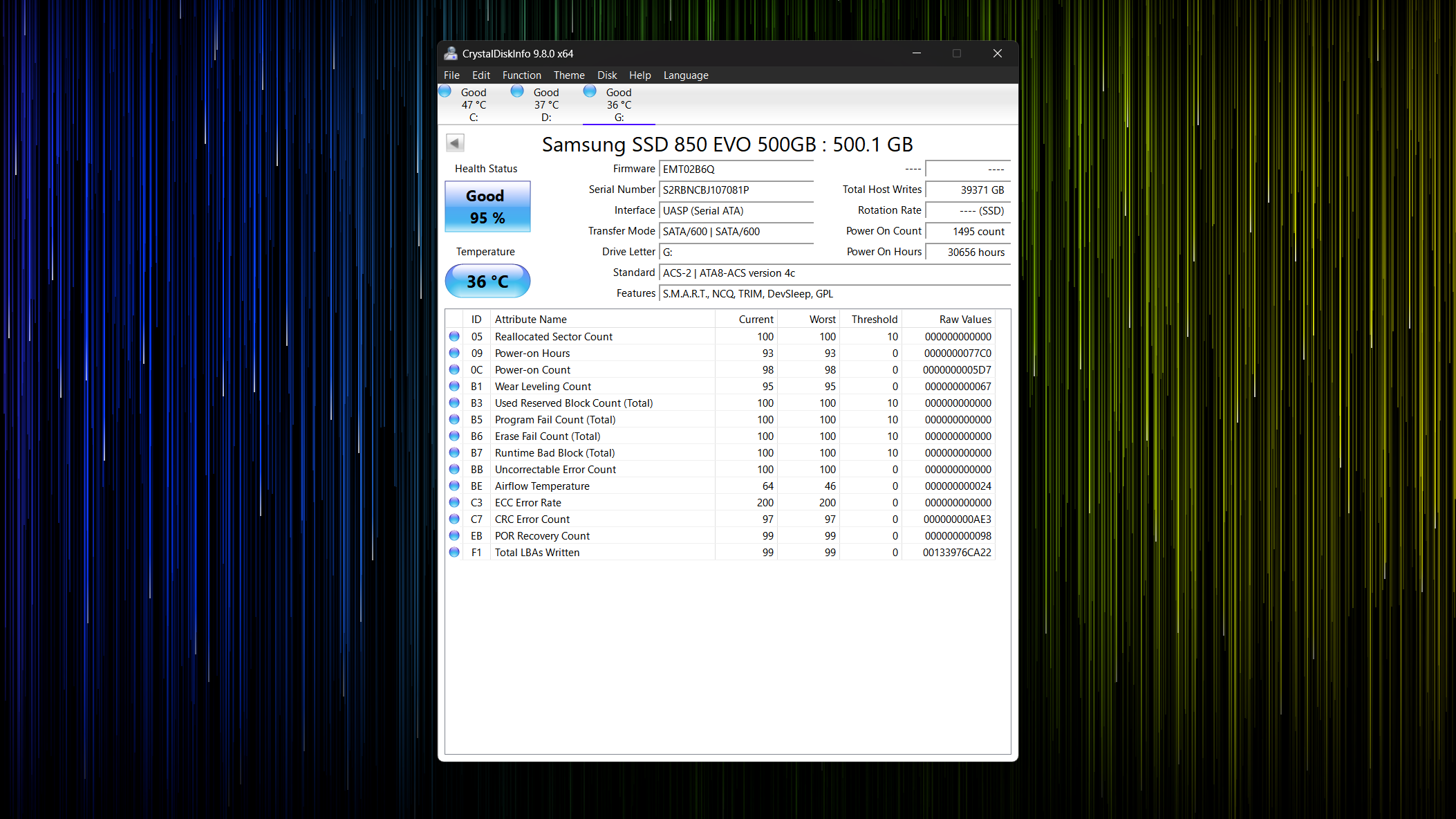Open the Edit menu

(481, 75)
